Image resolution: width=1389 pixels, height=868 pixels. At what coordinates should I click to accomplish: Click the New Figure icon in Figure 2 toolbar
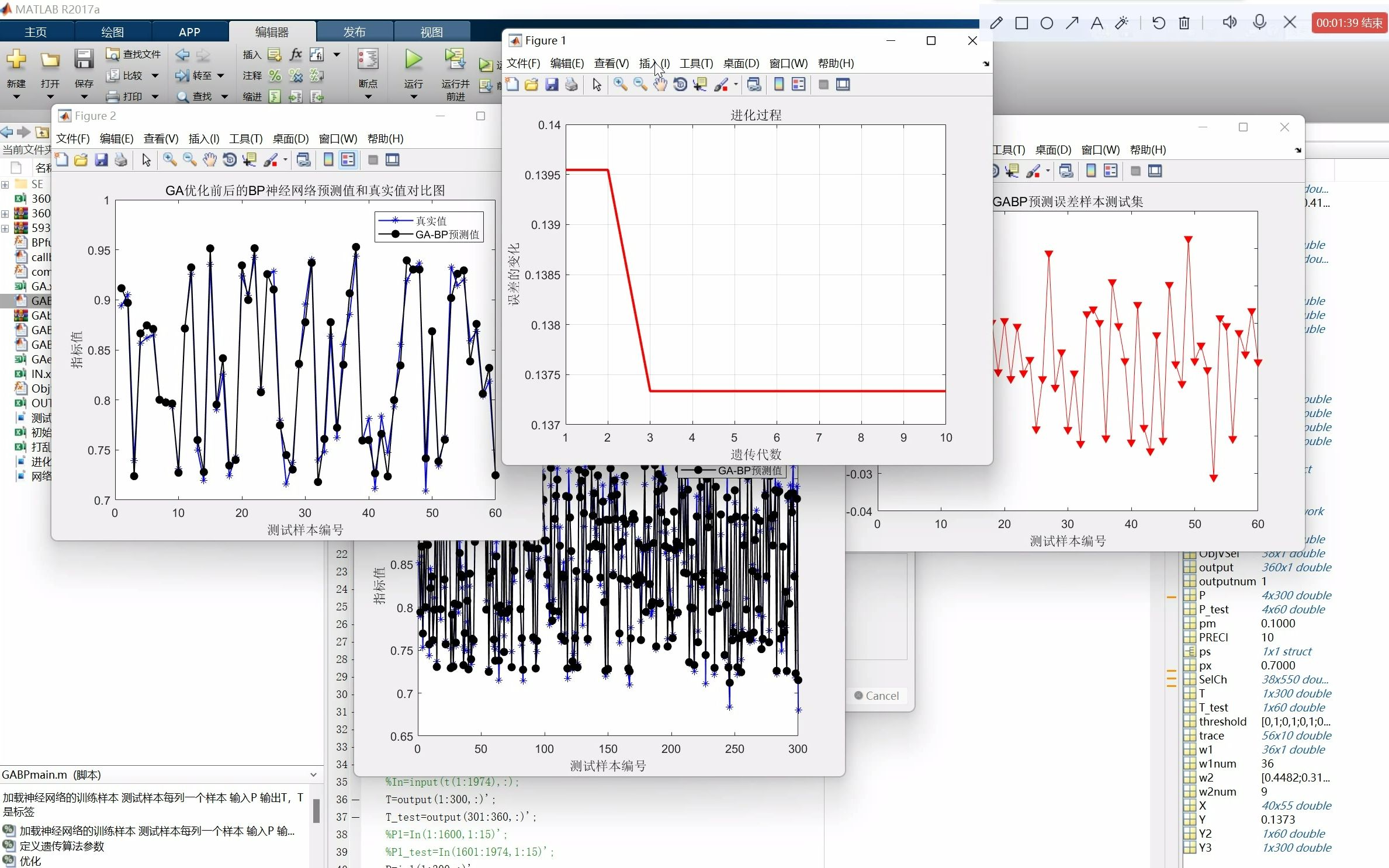coord(61,160)
